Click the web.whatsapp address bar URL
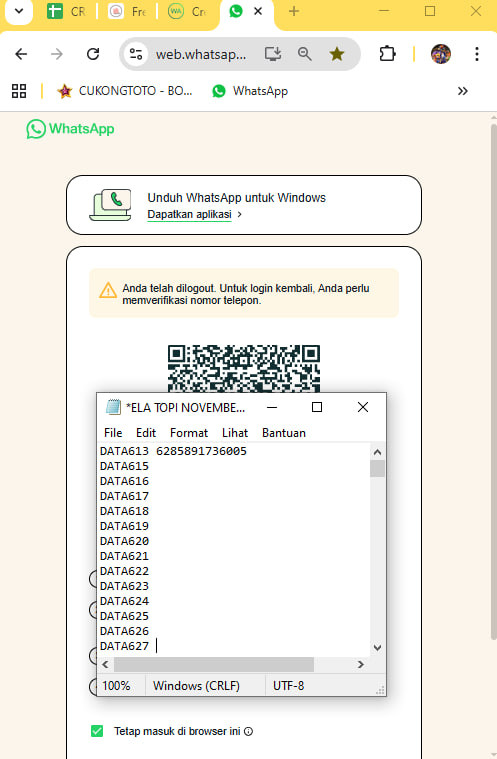 (201, 54)
